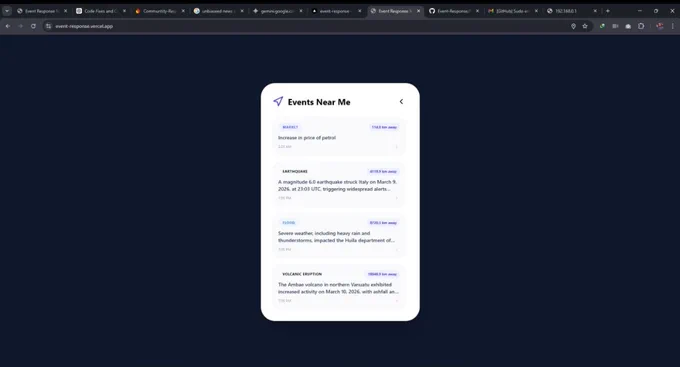Click the navigation arrow icon beside Events Near Me

click(278, 102)
